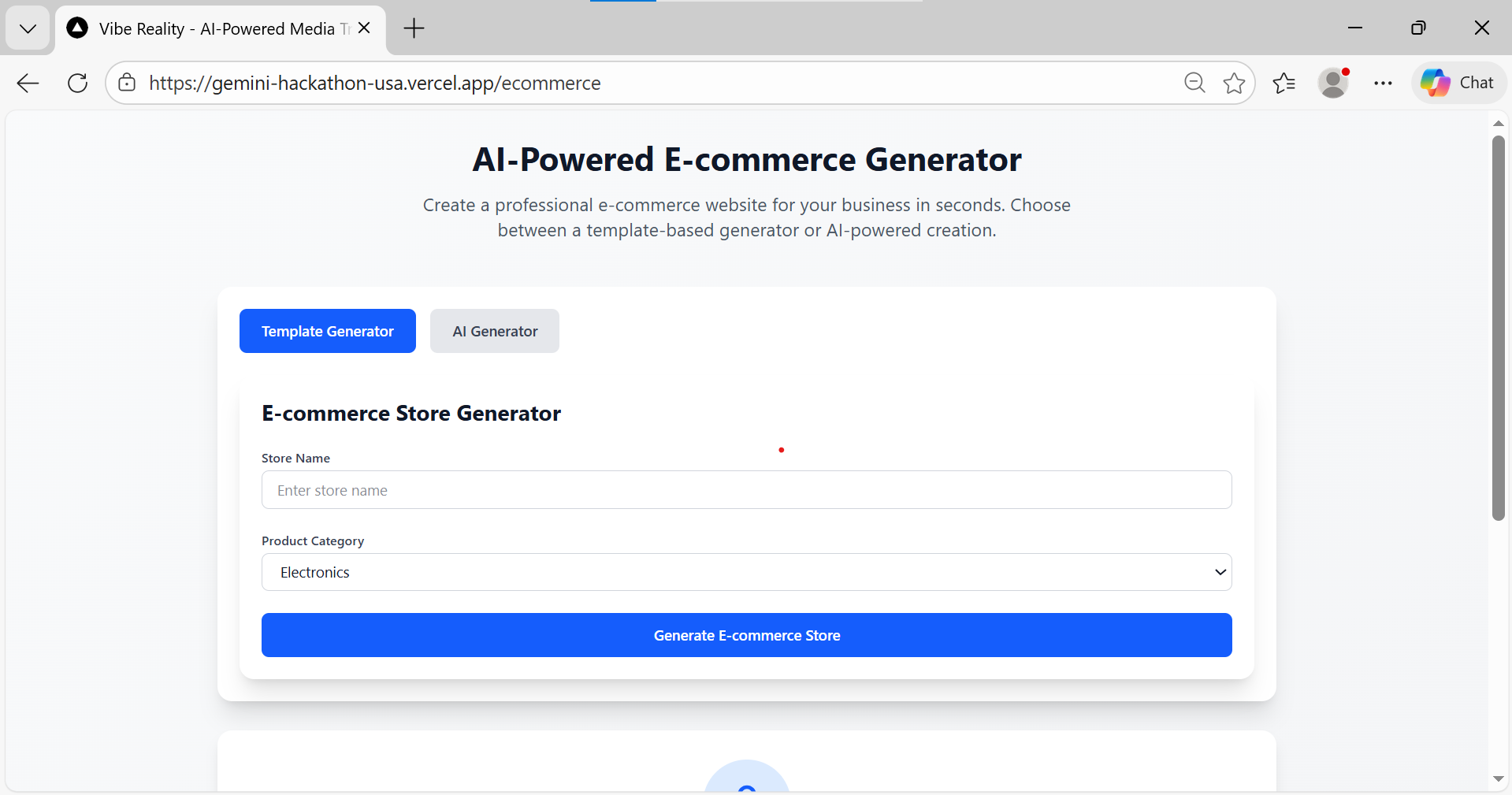Image resolution: width=1512 pixels, height=795 pixels.
Task: Click the AI-Powered E-commerce Generator heading
Action: [746, 160]
